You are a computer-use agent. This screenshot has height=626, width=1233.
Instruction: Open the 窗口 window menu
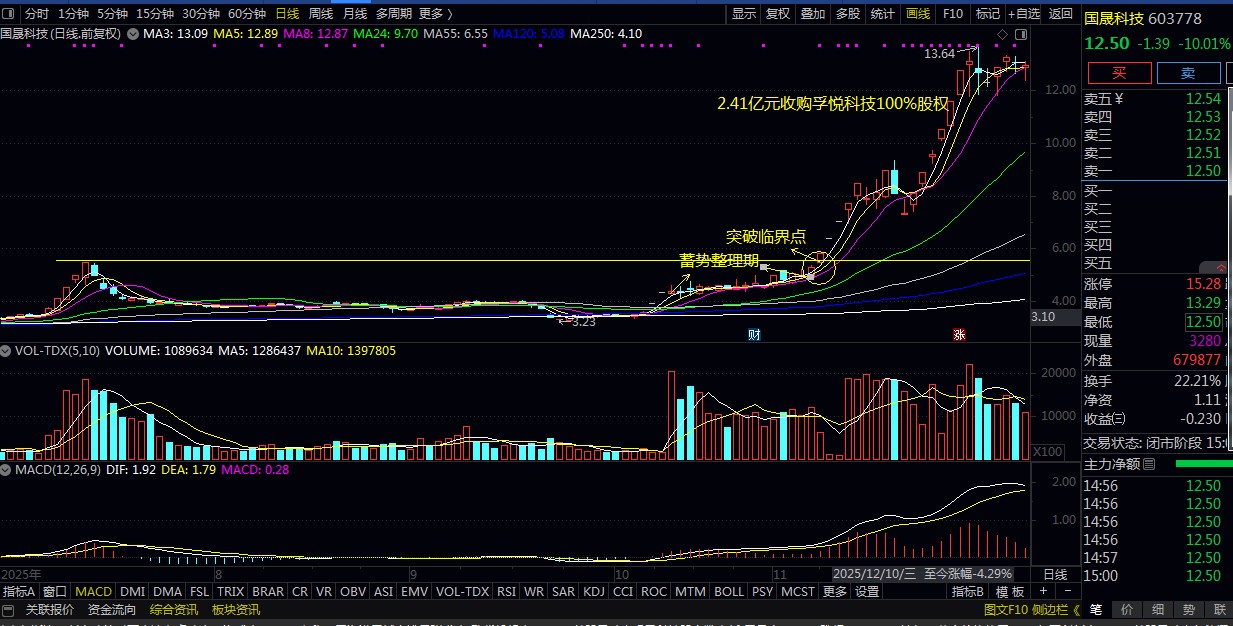point(55,592)
